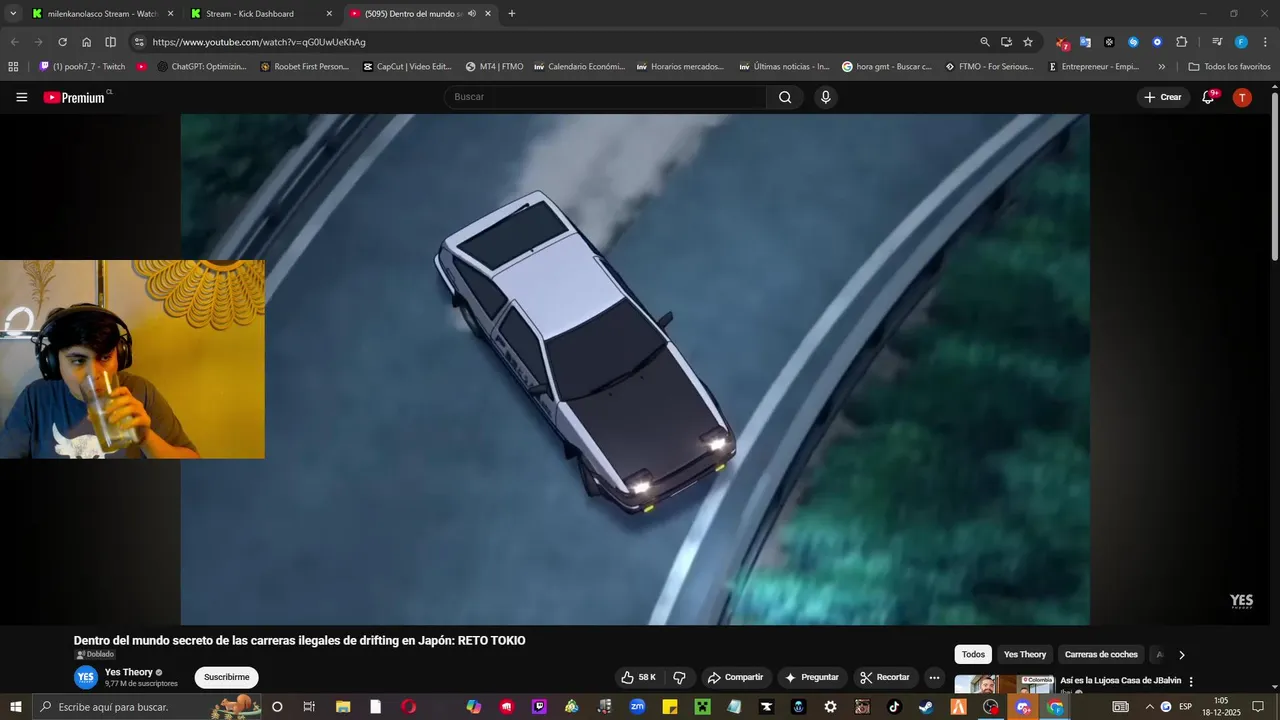Open Yes Theory channel avatar
Image resolution: width=1280 pixels, height=720 pixels.
[86, 677]
